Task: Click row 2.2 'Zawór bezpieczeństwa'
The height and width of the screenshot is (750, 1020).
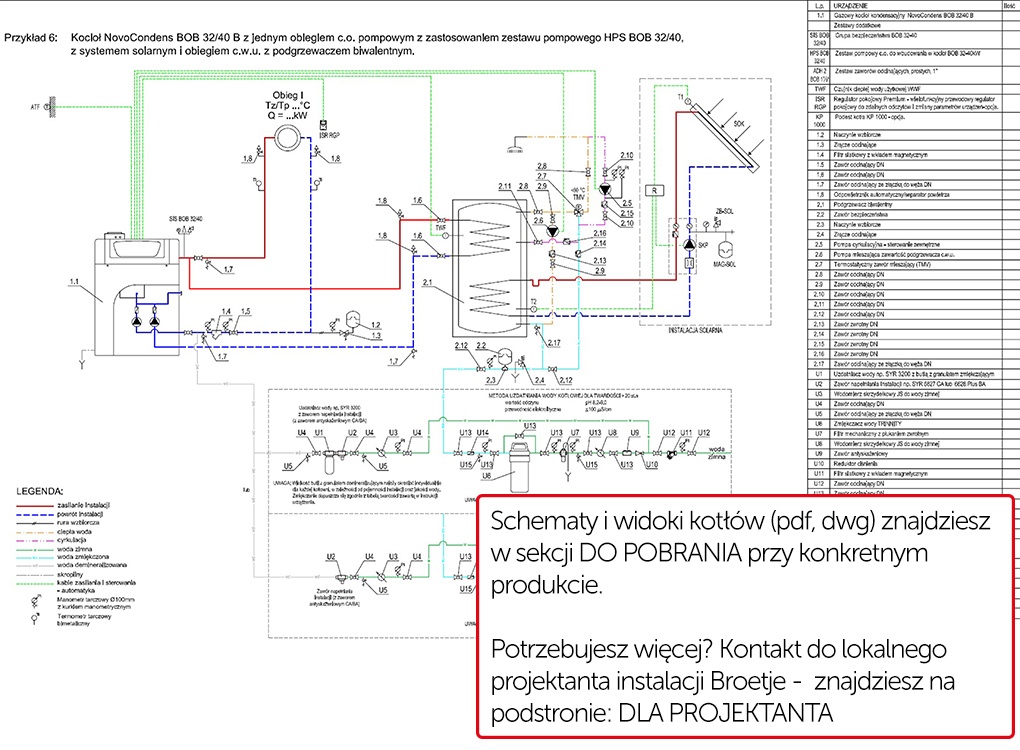Action: click(x=912, y=215)
